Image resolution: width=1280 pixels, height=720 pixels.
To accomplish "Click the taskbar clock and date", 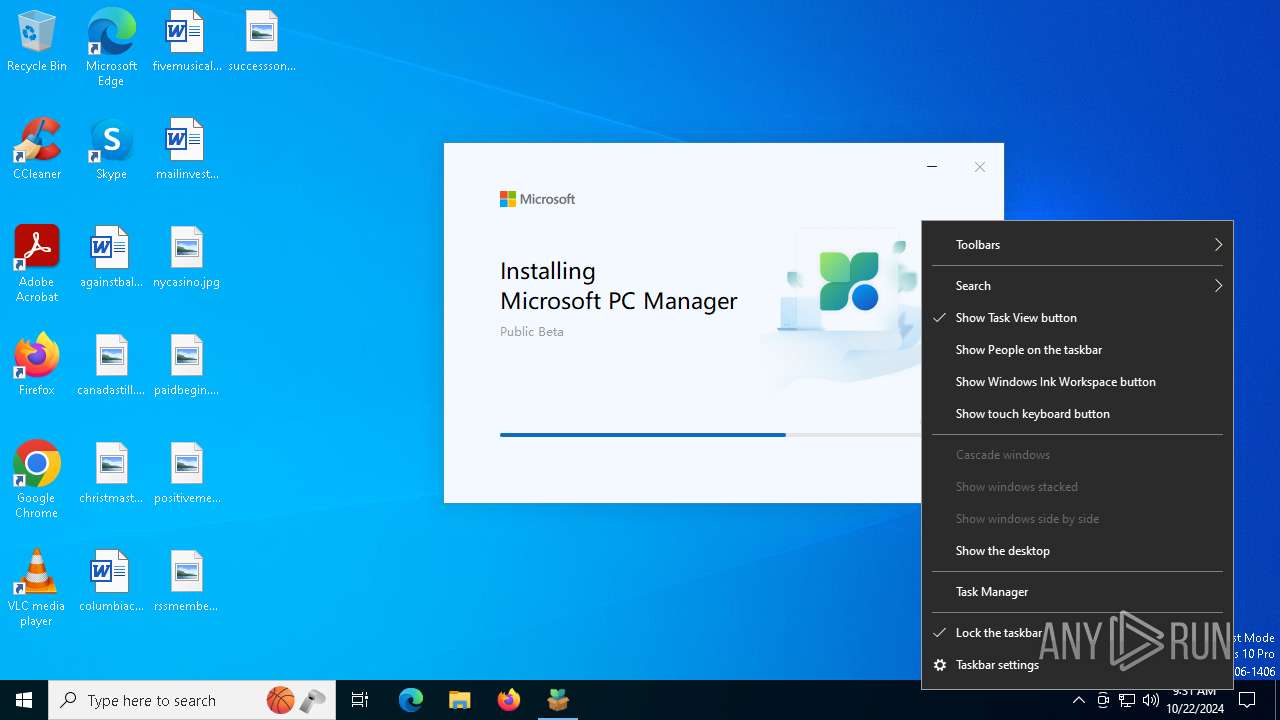I will 1195,700.
